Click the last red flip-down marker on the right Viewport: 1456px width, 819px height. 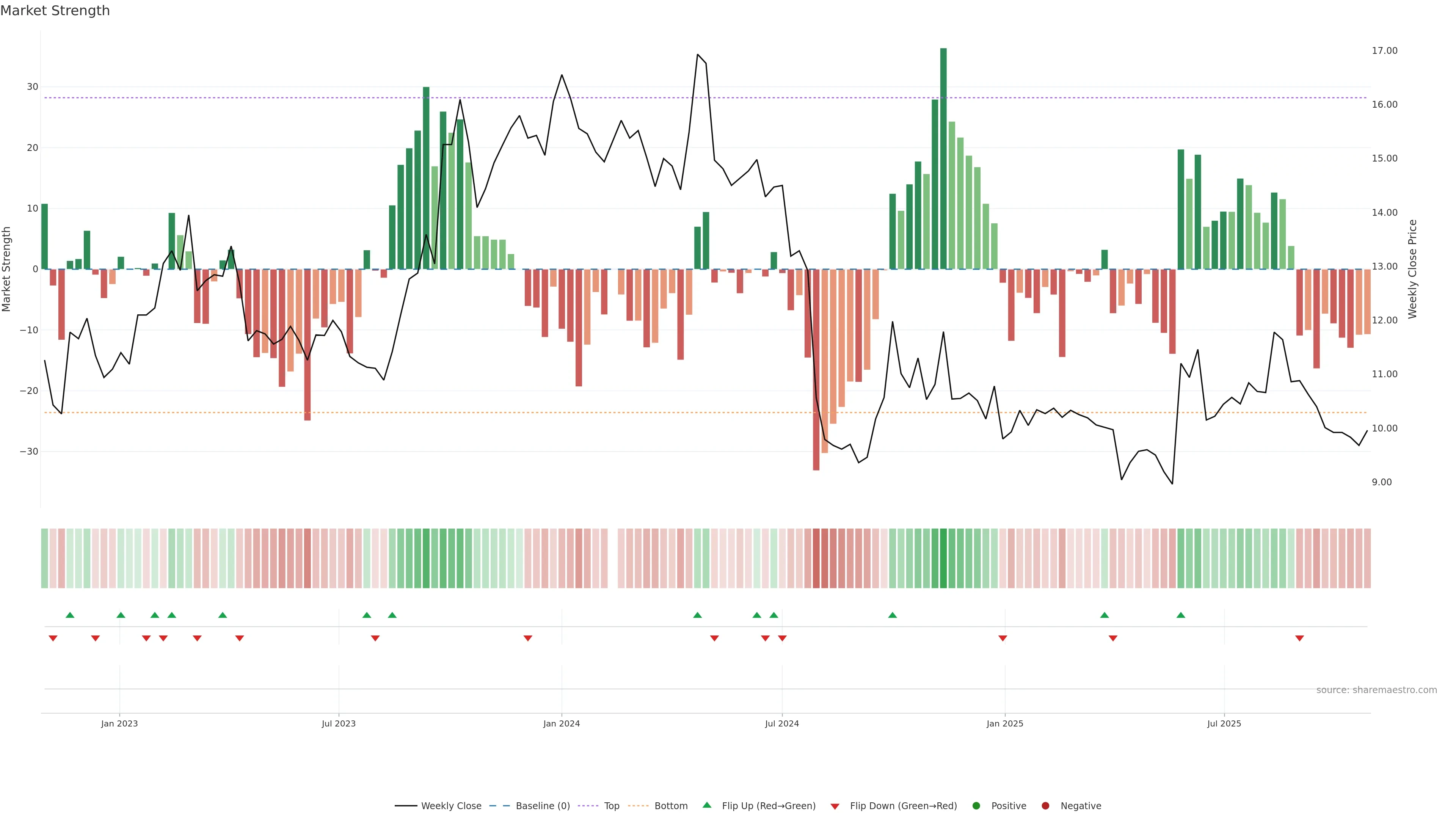click(1299, 638)
